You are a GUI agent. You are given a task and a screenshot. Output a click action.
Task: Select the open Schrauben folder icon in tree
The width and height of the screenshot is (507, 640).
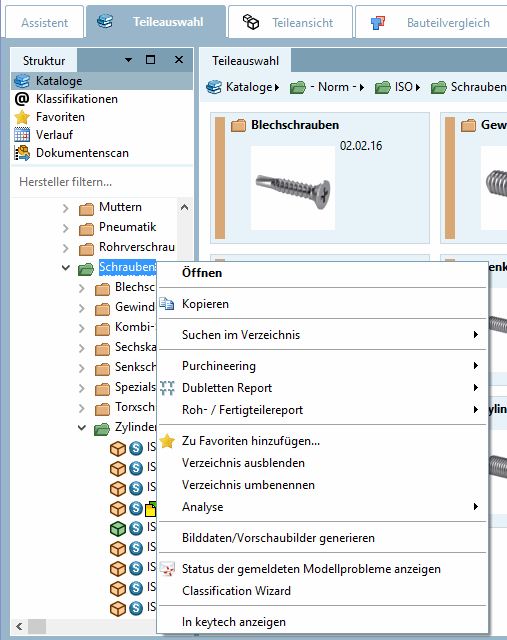point(86,269)
